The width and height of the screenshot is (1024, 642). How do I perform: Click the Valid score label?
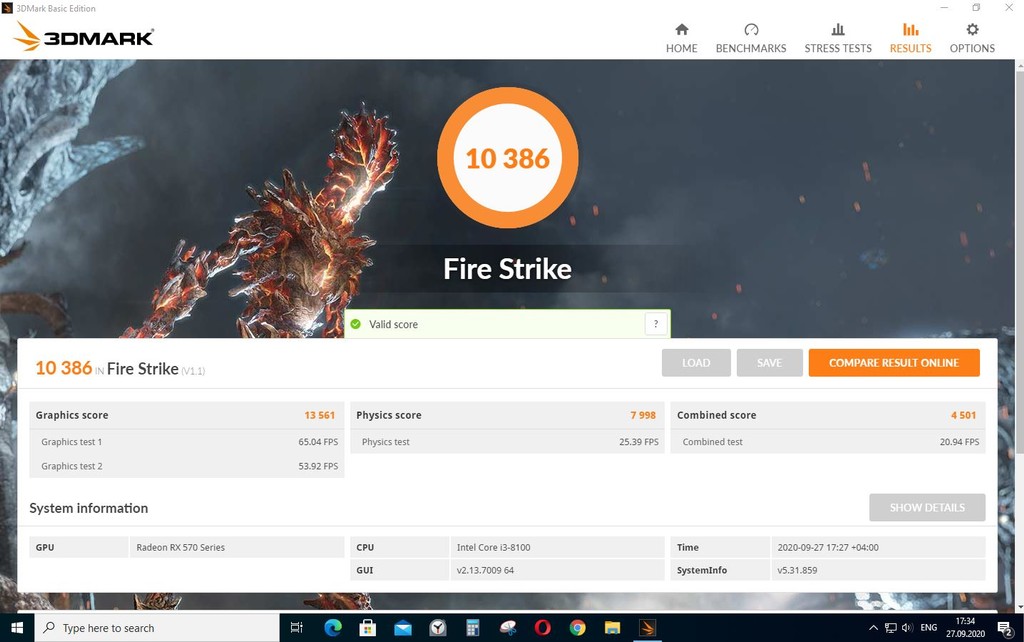point(393,324)
